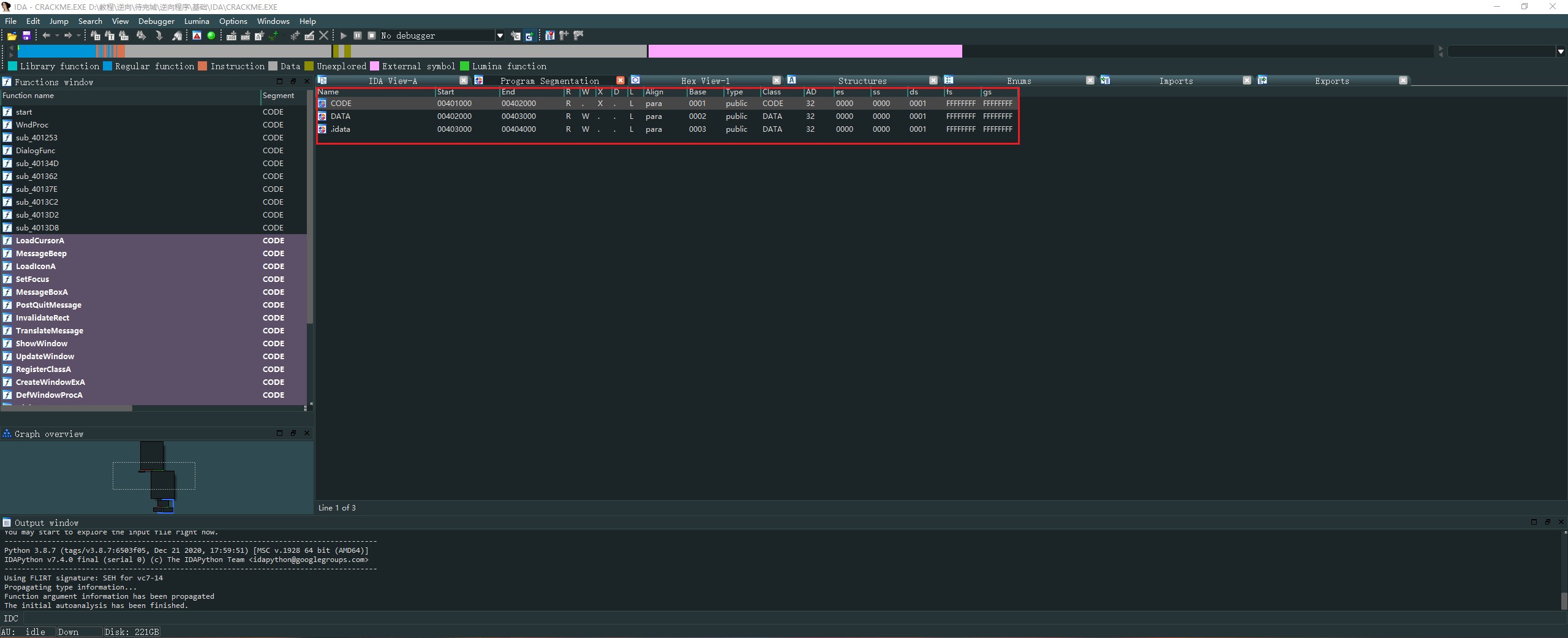Screen dimensions: 1568x638
Task: Click the Library function legend color swatch
Action: tap(12, 66)
